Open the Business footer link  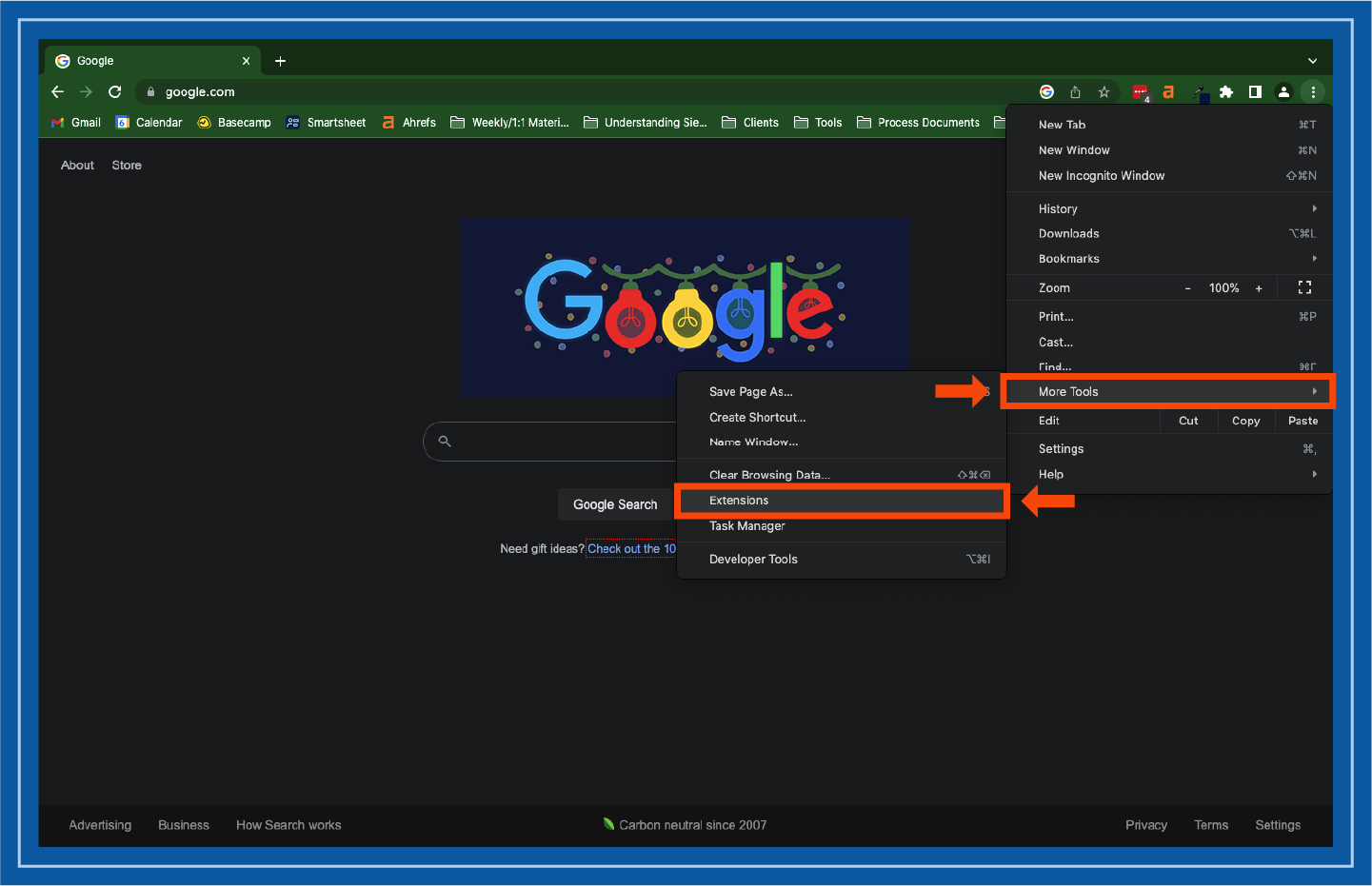point(184,825)
